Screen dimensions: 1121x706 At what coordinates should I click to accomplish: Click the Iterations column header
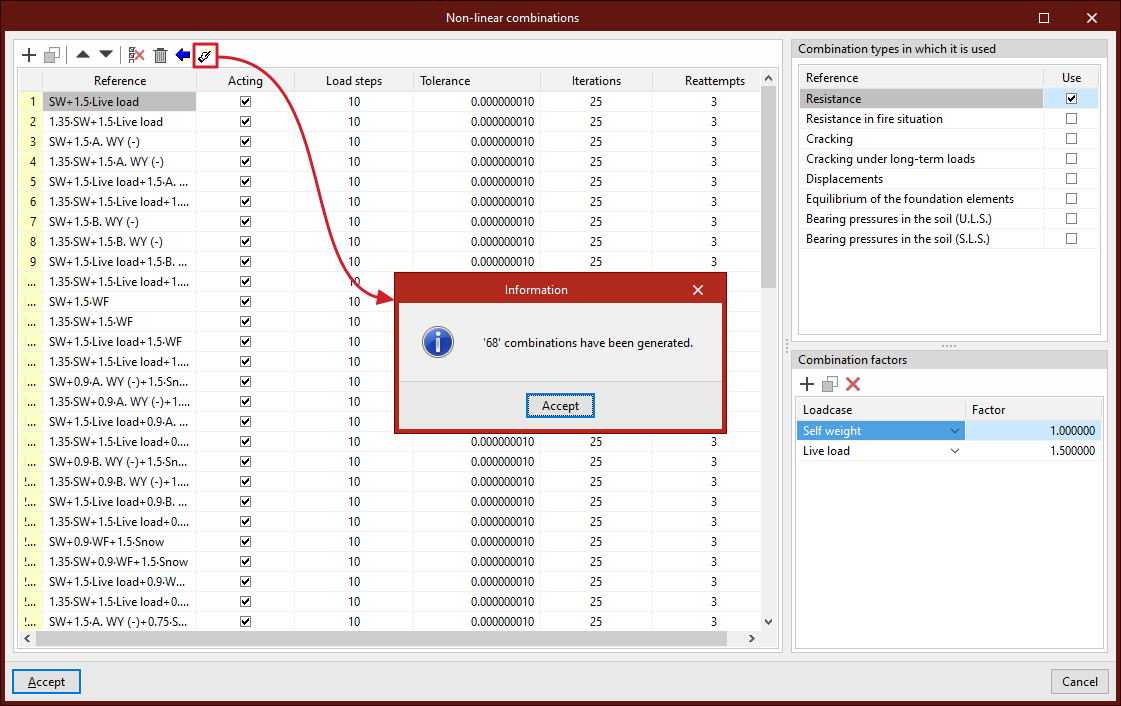(596, 81)
